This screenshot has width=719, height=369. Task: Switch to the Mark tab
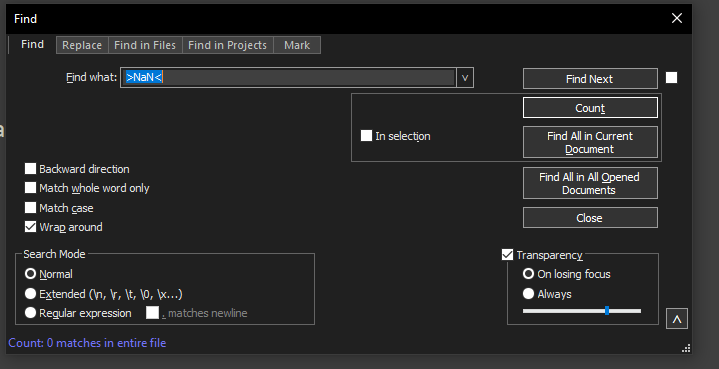pos(297,45)
